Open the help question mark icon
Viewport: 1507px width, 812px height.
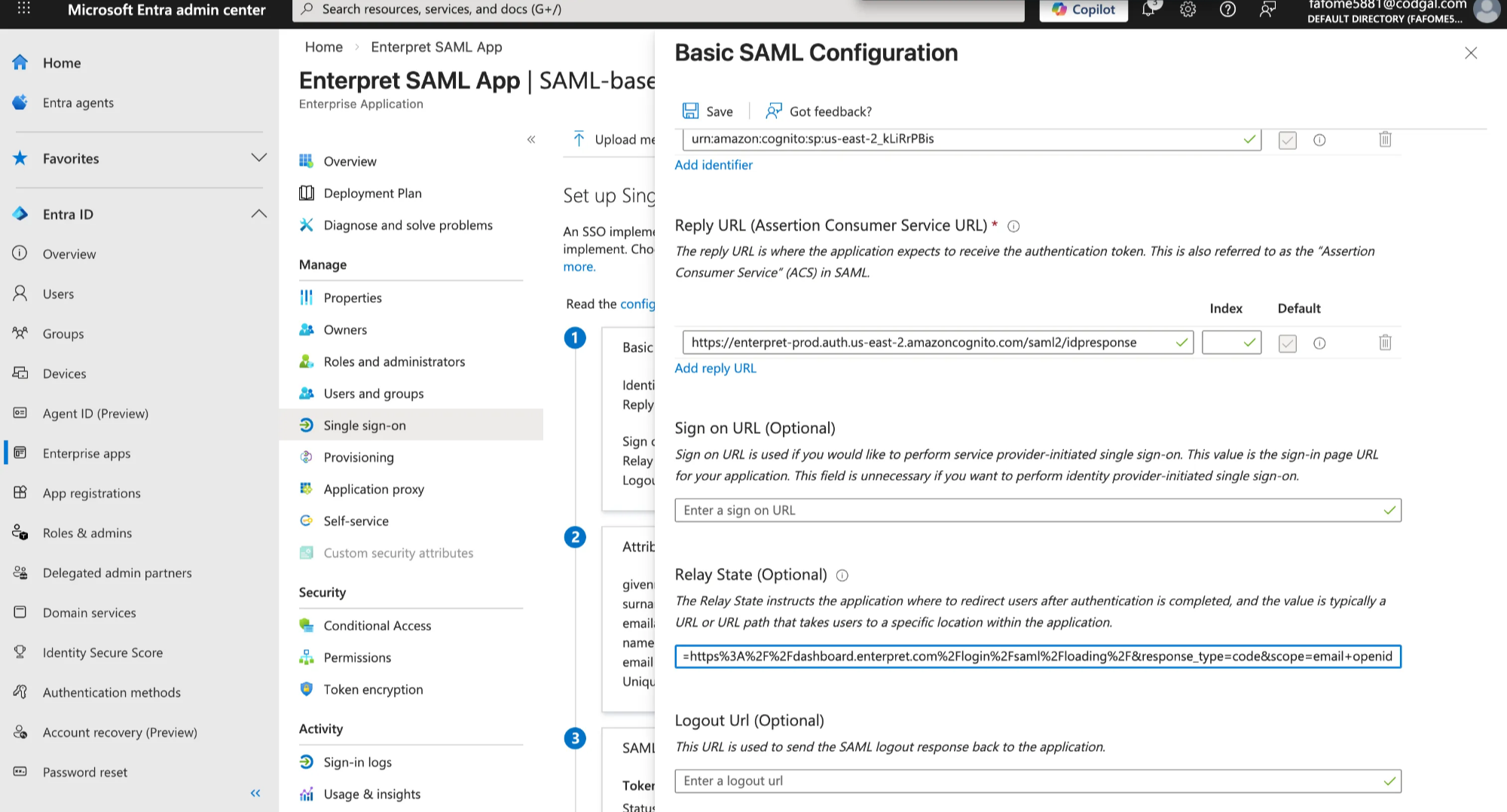(x=1227, y=10)
